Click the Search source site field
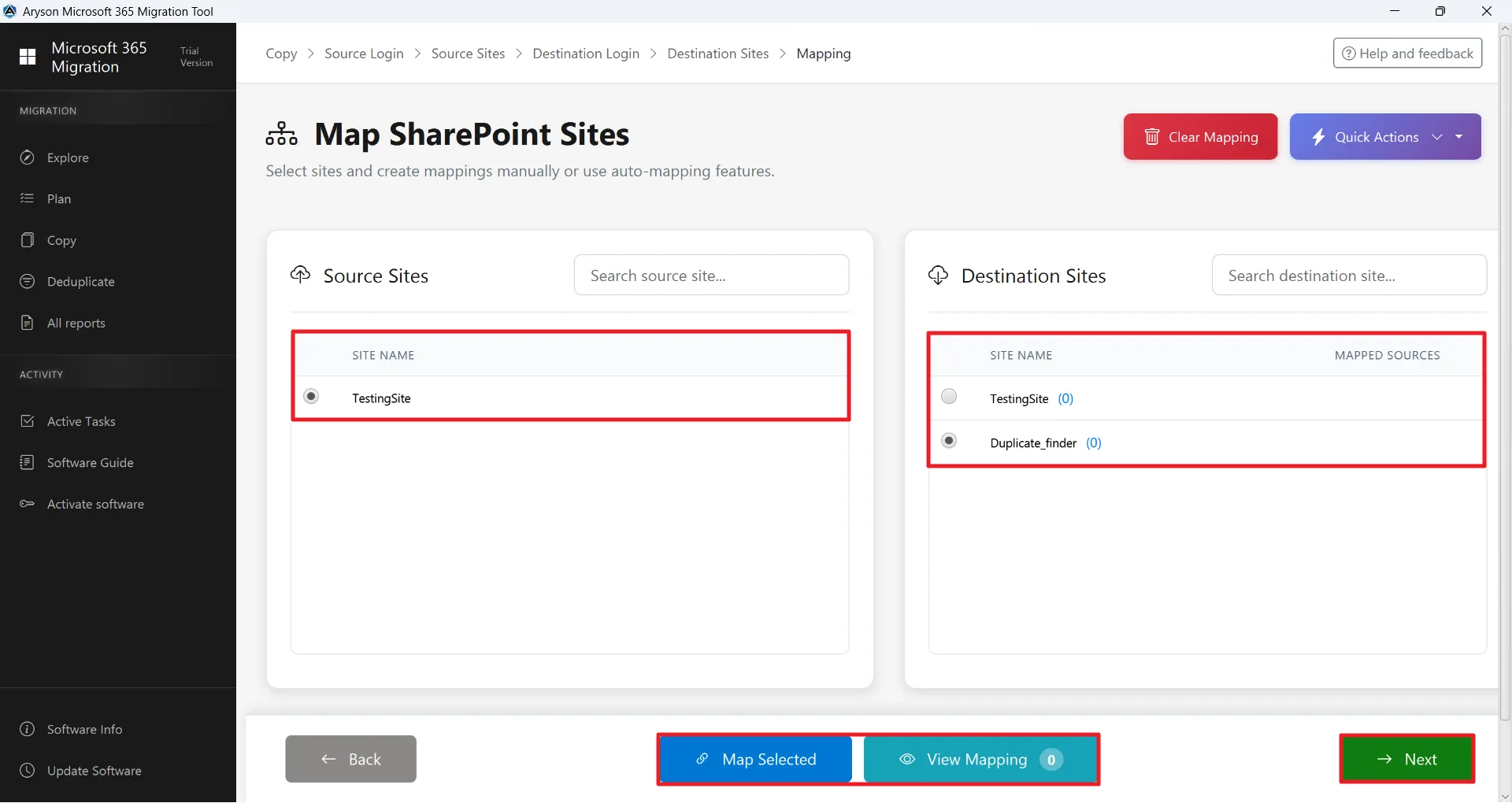This screenshot has height=803, width=1512. (x=711, y=276)
